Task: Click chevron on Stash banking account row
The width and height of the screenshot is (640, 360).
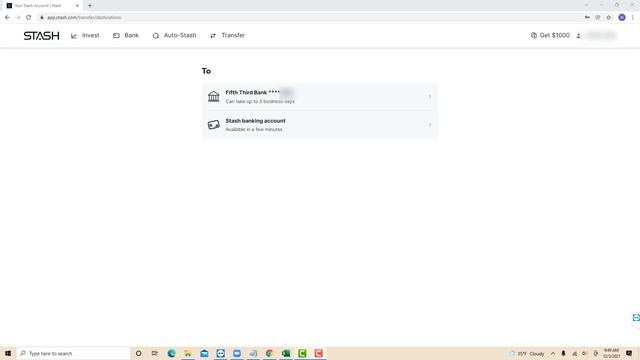Action: point(429,124)
